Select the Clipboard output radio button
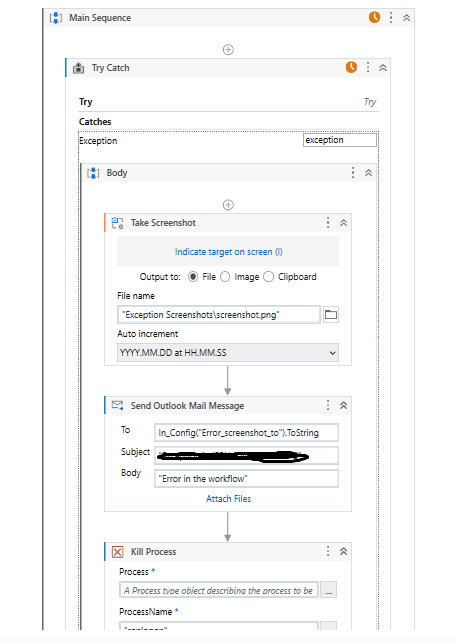This screenshot has width=454, height=642. [269, 277]
